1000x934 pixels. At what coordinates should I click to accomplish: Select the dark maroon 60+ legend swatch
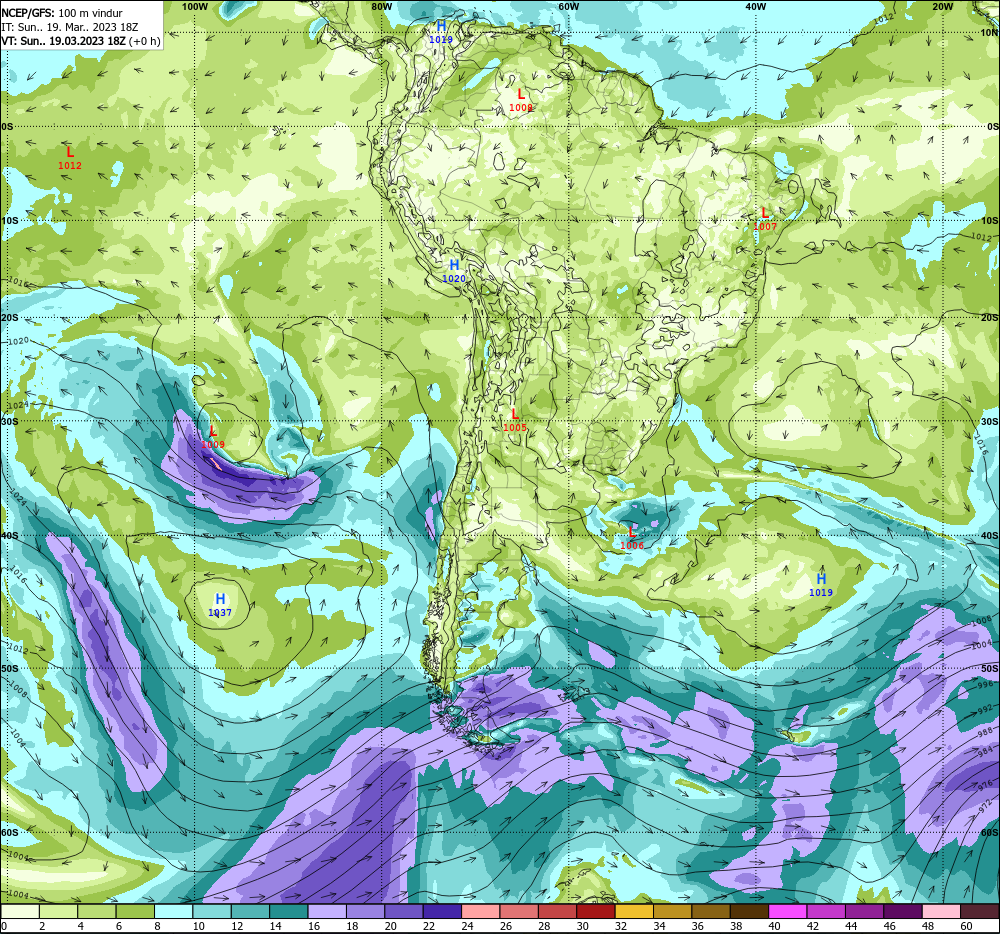(980, 912)
